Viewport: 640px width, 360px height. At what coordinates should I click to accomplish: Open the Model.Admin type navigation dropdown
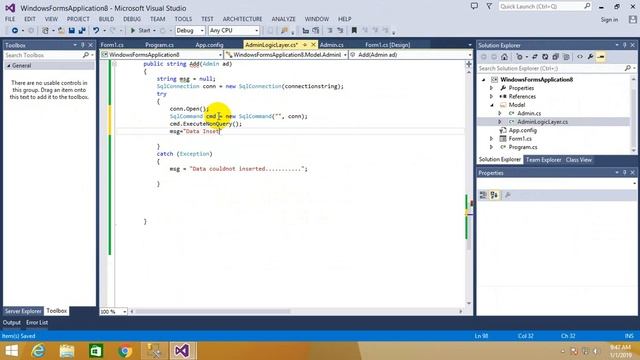pyautogui.click(x=286, y=55)
